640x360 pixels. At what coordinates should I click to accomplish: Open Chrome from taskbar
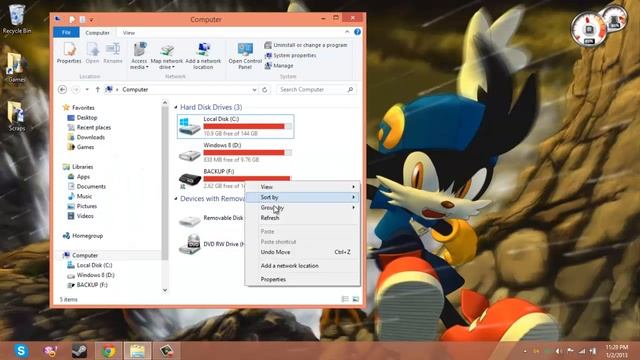click(x=109, y=351)
